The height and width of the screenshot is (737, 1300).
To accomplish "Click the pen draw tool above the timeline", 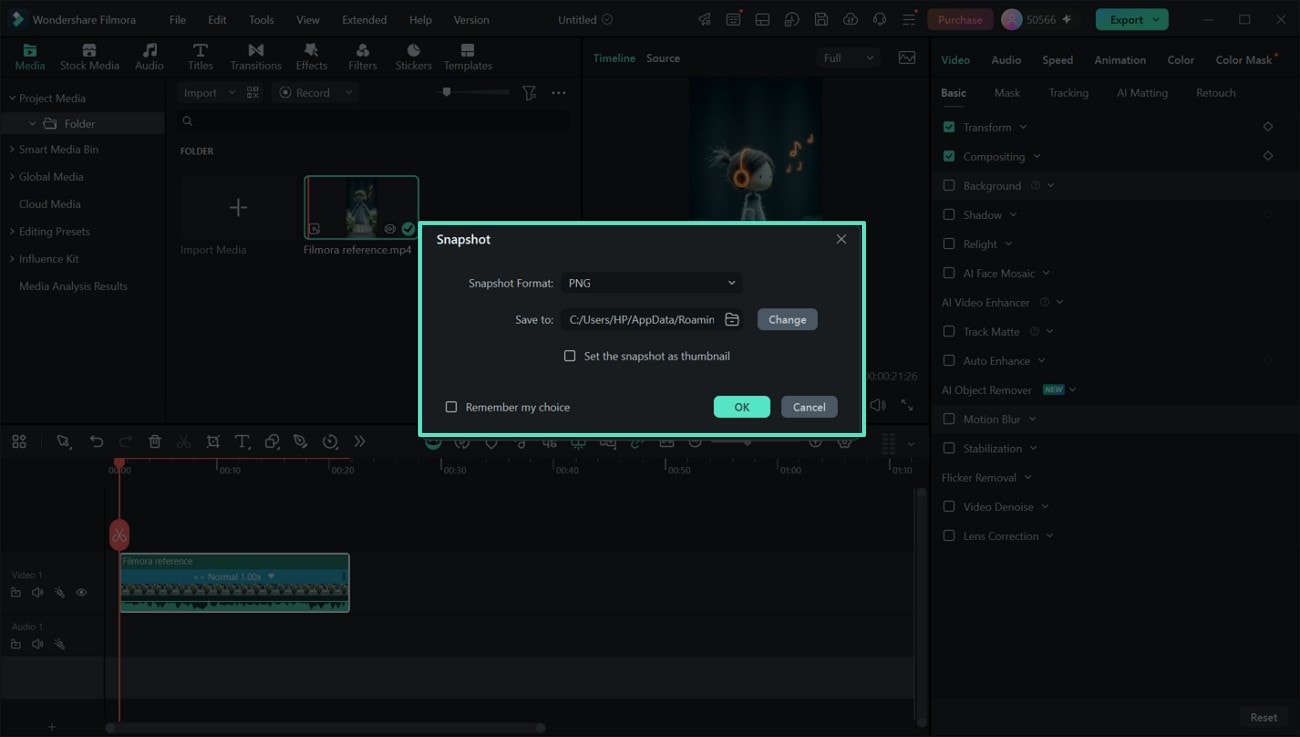I will (x=300, y=441).
